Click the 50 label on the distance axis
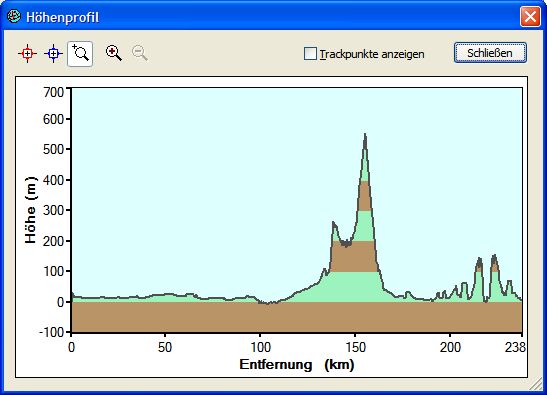Viewport: 547px width, 395px height. (165, 347)
